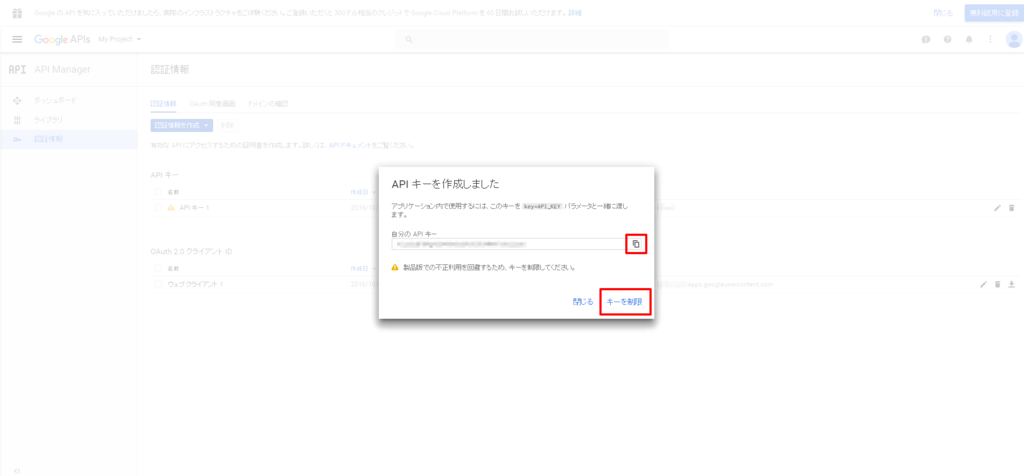Edit ウェブ クライアント 1 with pencil icon
Viewport: 1024px width, 476px height.
tap(983, 284)
